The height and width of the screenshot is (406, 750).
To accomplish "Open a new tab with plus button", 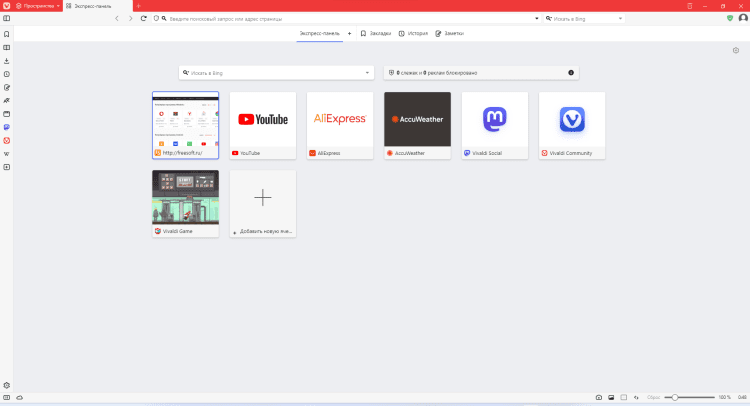I will [138, 6].
